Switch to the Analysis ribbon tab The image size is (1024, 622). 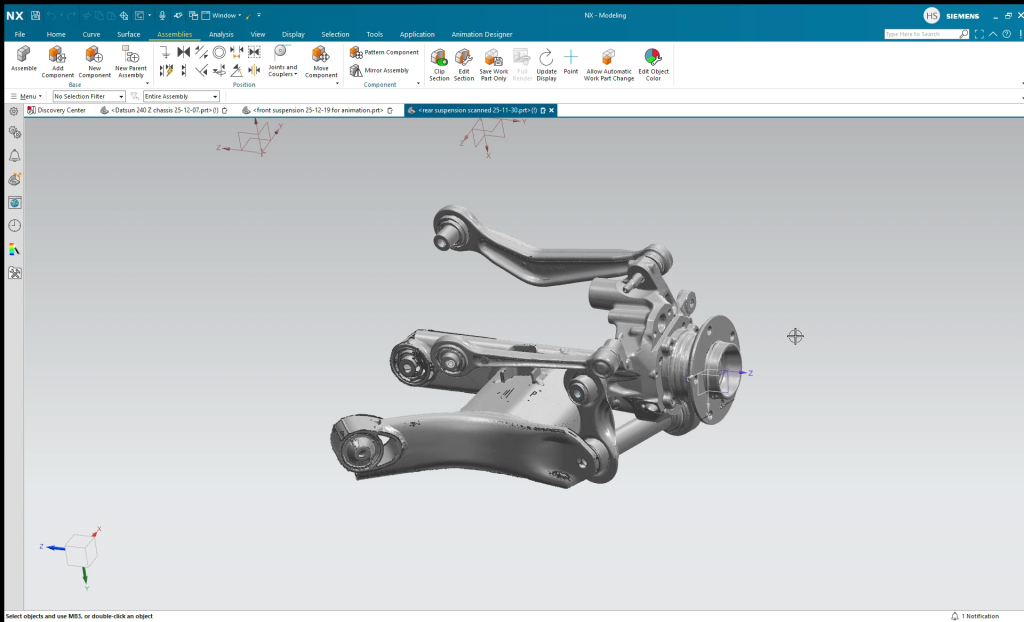221,34
